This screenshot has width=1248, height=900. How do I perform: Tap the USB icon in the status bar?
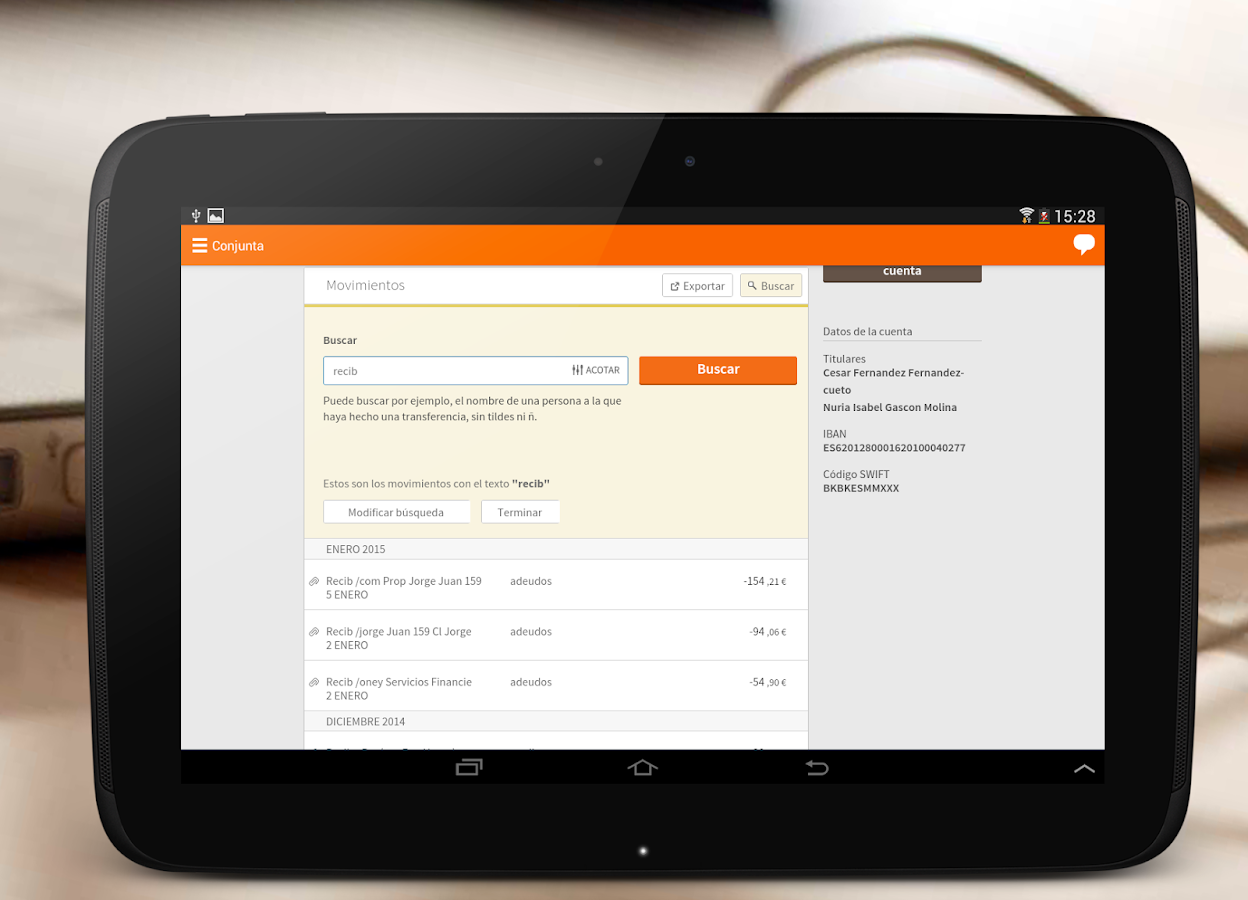click(x=196, y=215)
